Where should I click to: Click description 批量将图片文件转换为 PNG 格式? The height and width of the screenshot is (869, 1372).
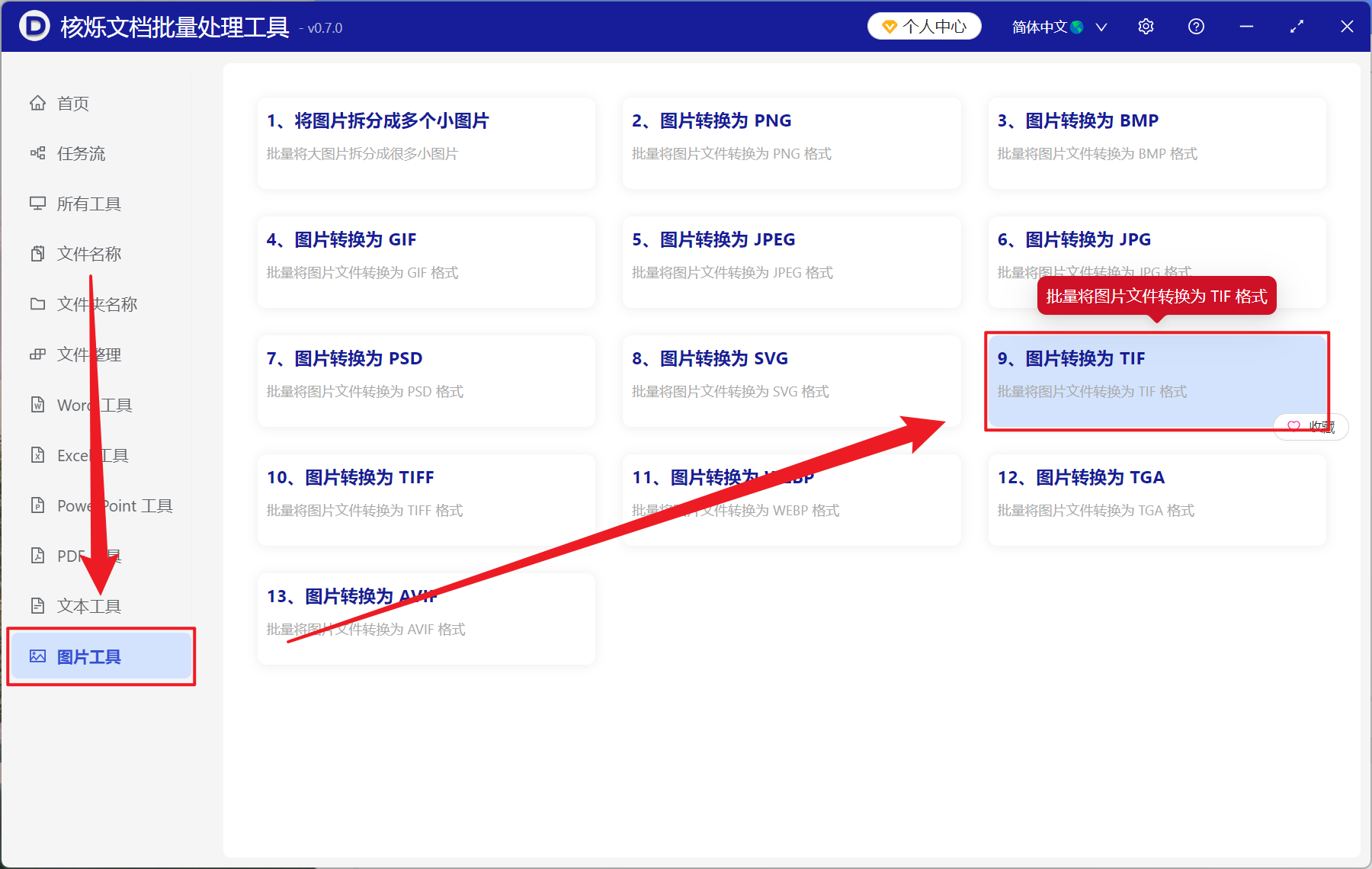pos(732,153)
